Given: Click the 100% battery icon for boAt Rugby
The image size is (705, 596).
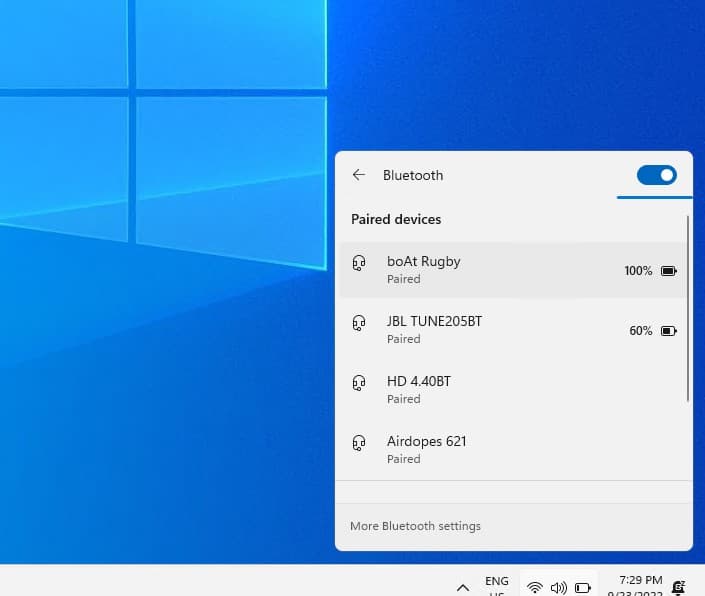Looking at the screenshot, I should pos(669,271).
